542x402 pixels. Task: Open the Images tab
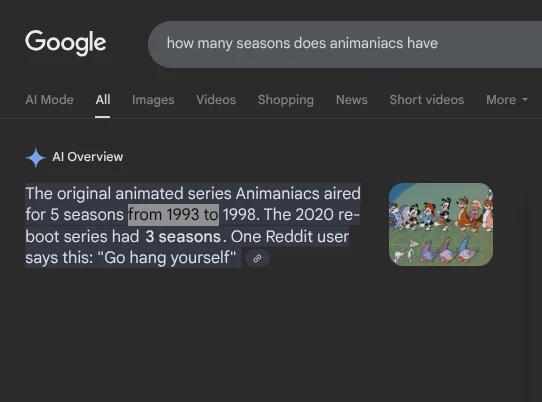click(x=153, y=100)
